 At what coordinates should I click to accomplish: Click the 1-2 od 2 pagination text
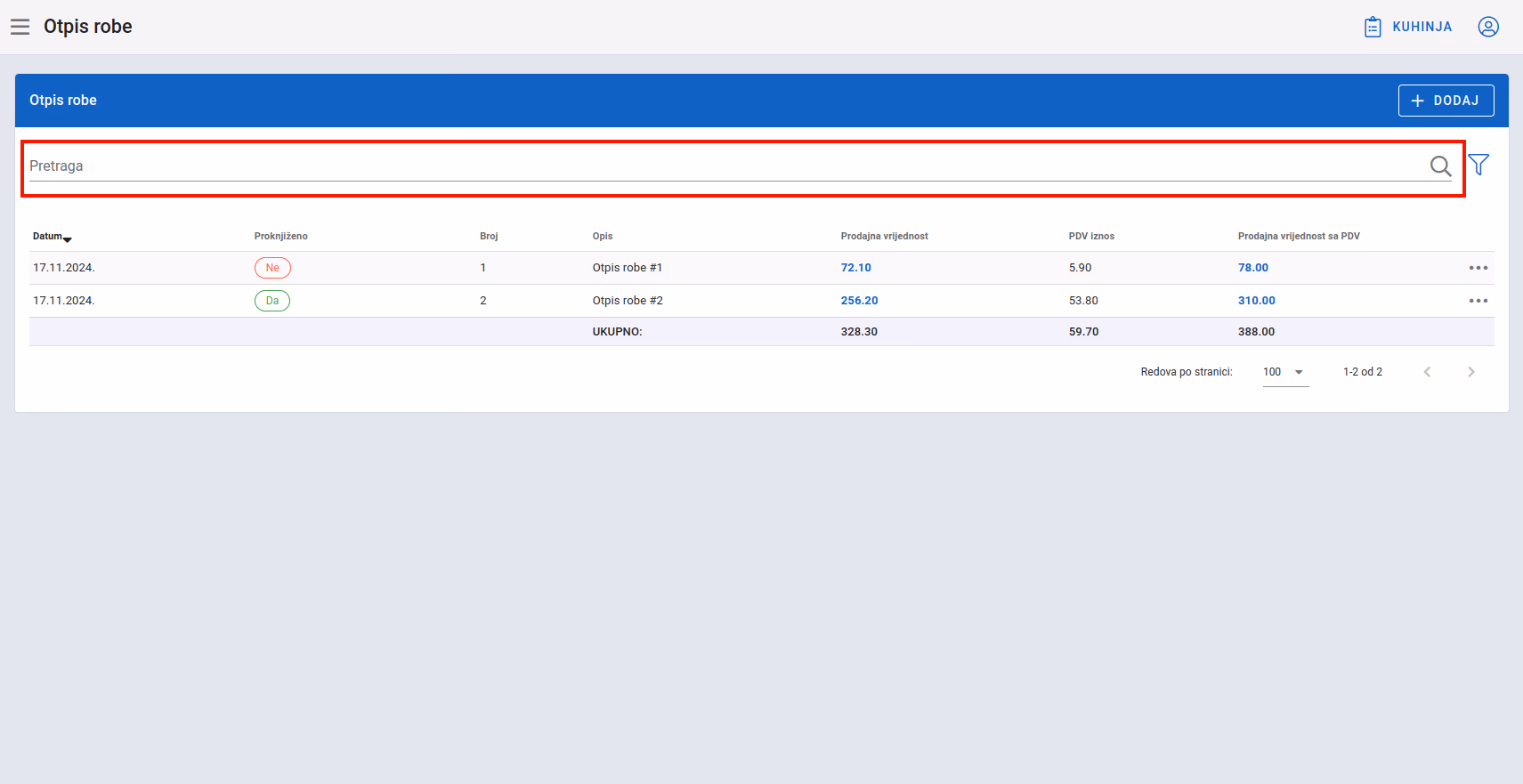[1363, 372]
